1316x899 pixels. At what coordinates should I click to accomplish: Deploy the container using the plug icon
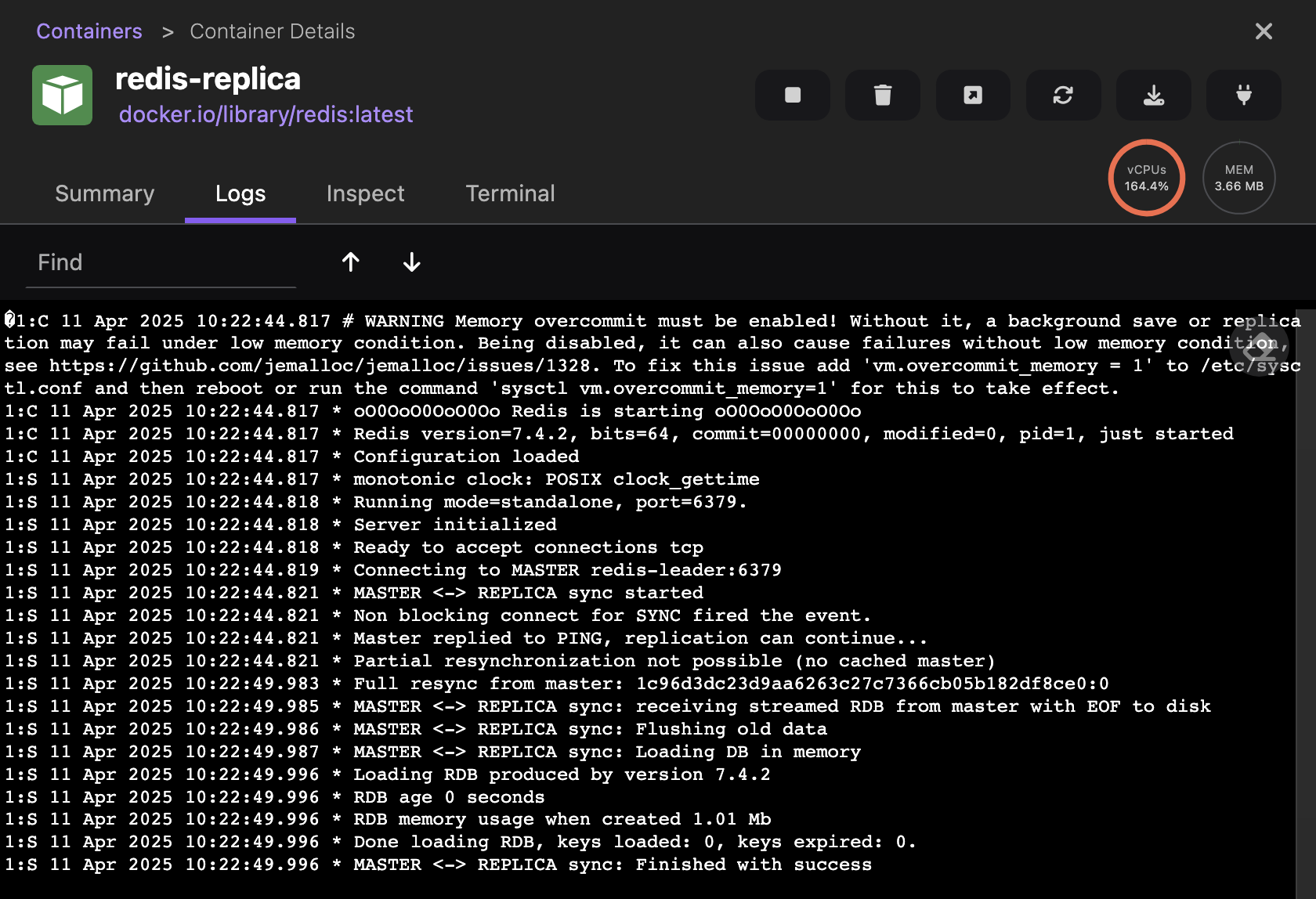[x=1243, y=95]
